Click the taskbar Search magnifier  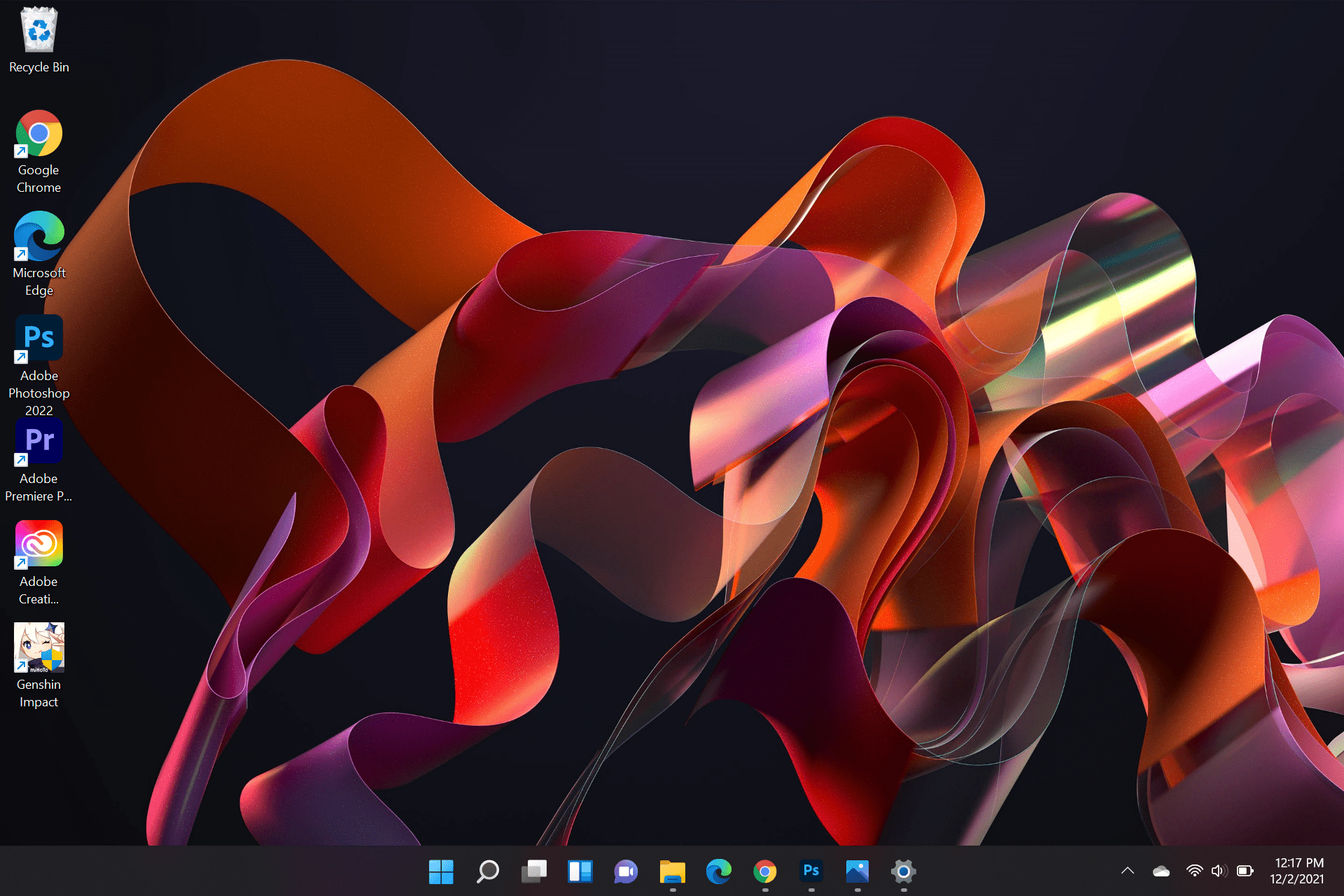click(487, 871)
